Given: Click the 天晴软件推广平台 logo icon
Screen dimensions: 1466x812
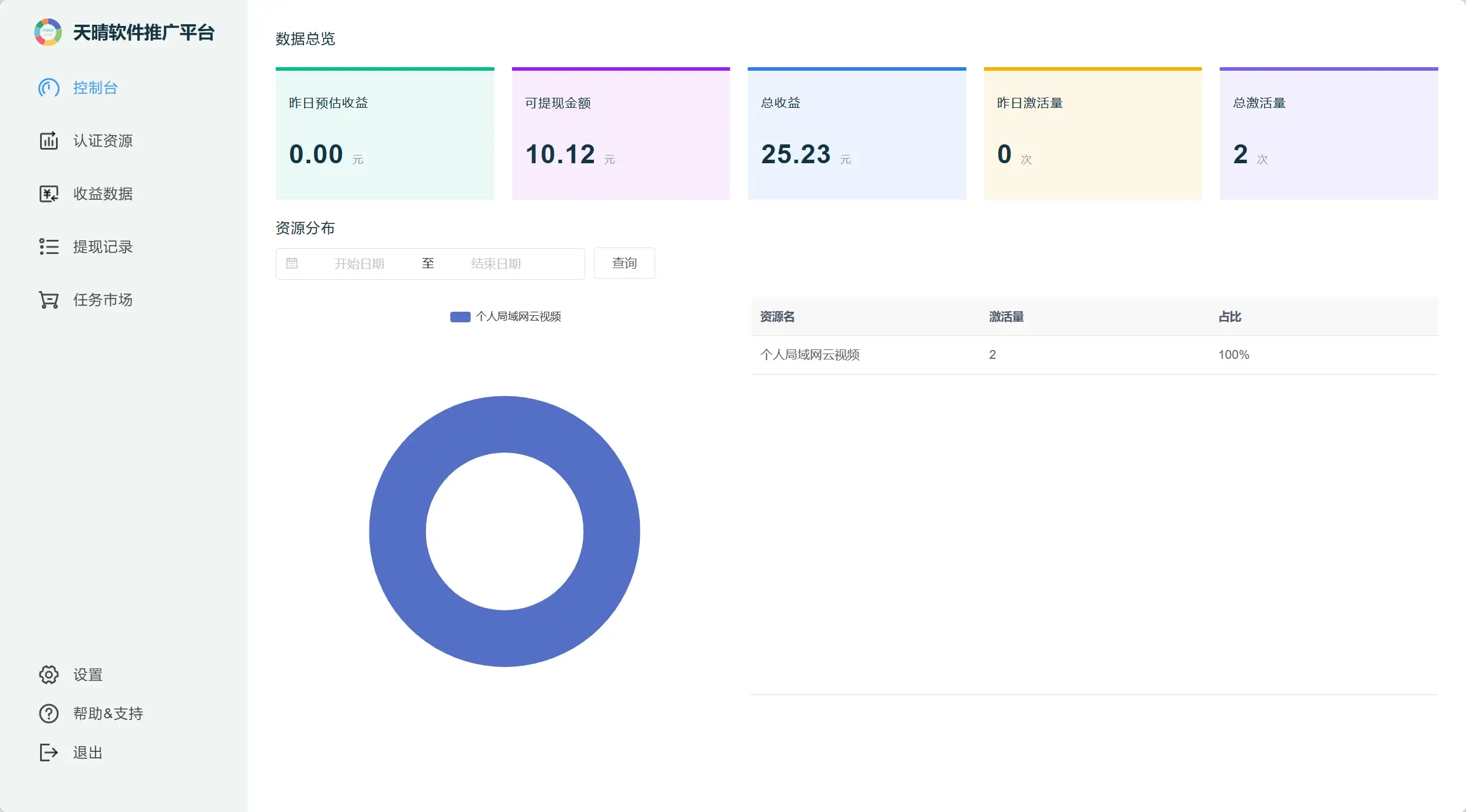Looking at the screenshot, I should click(x=48, y=32).
